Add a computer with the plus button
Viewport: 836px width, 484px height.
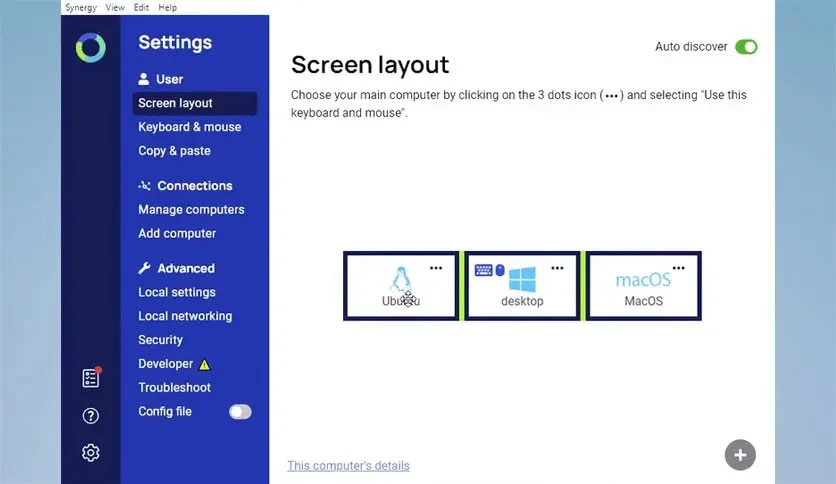click(740, 455)
